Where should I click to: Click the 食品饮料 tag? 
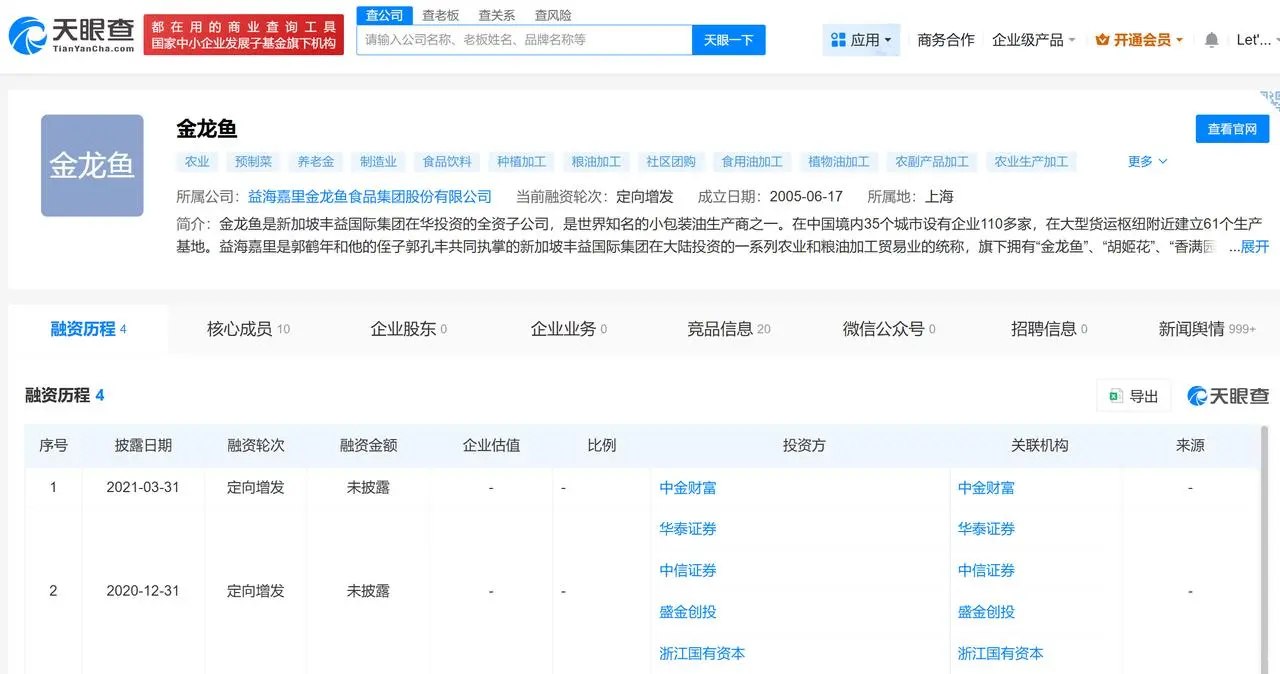[x=447, y=161]
